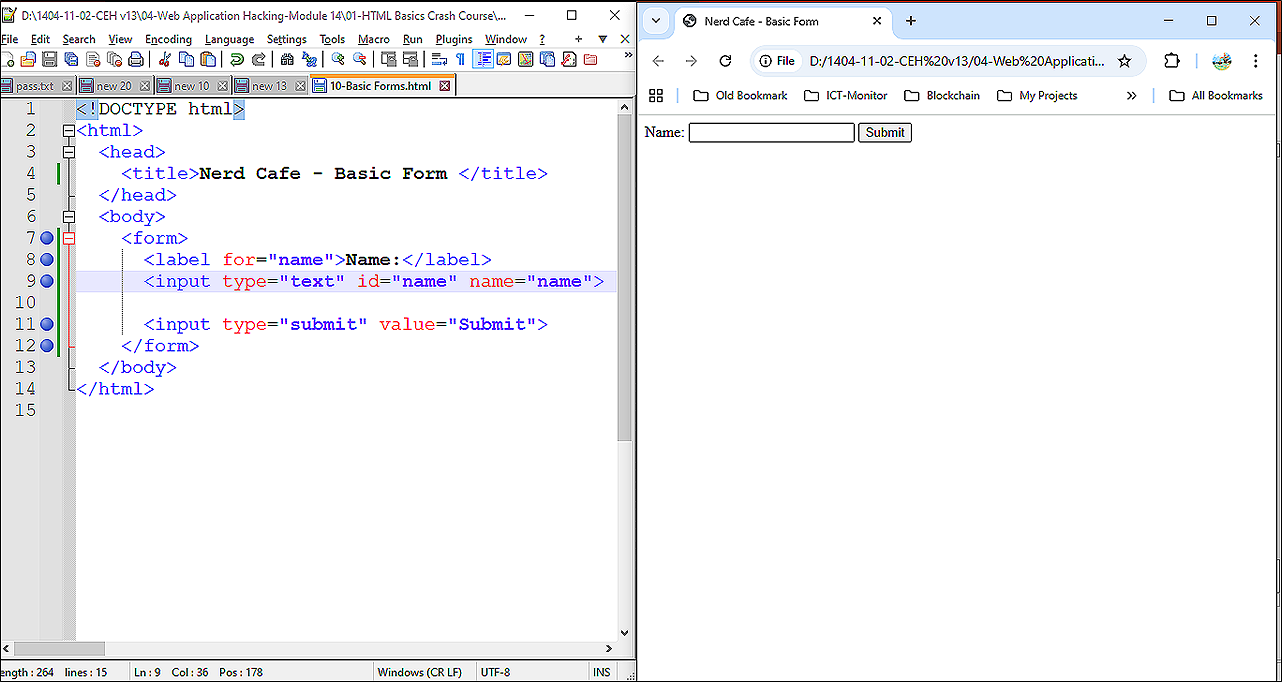Click the Cut scissors icon
Screen dimensions: 1282x682
pos(165,60)
